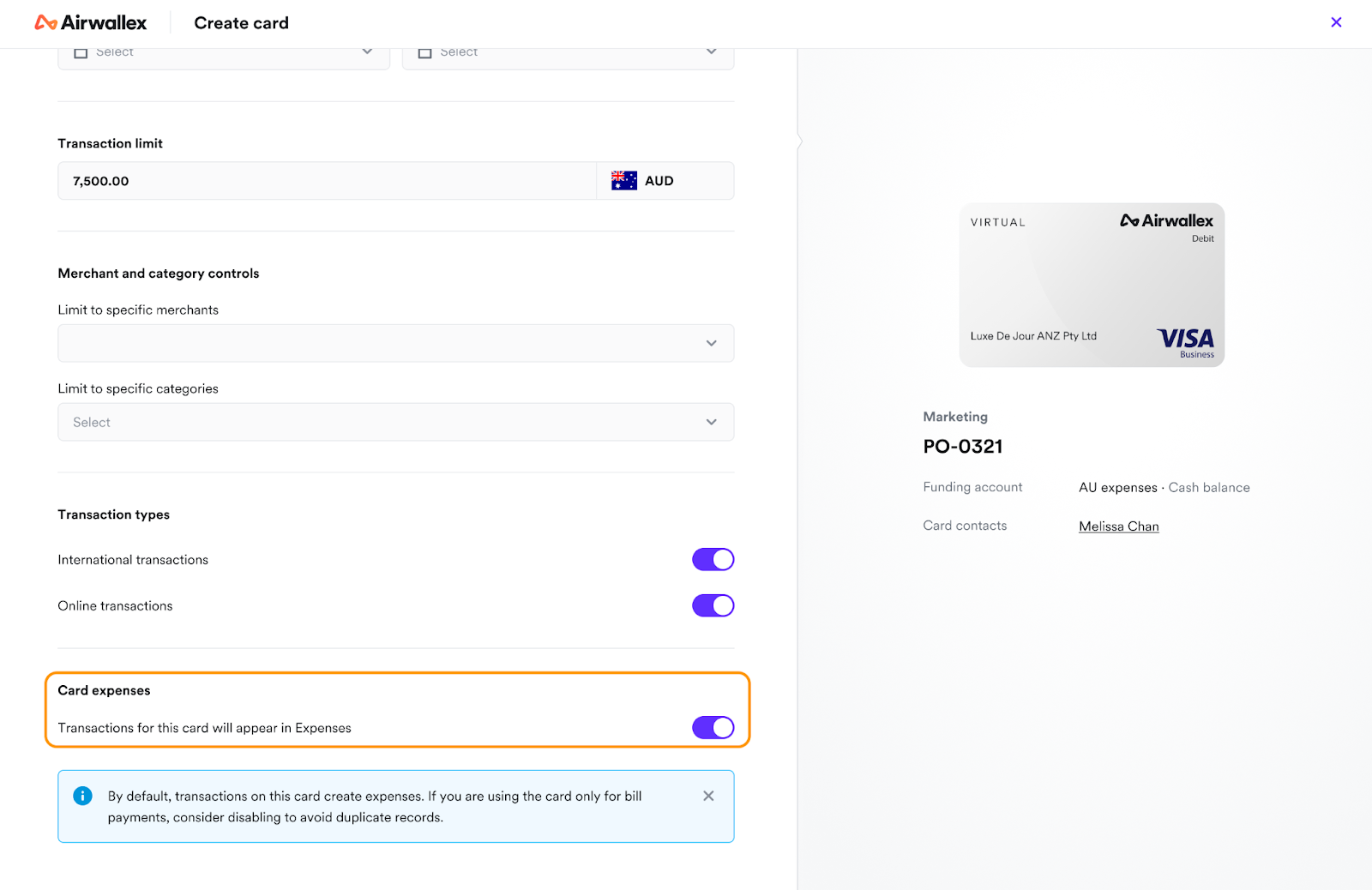Dismiss the blue info banner

708,796
